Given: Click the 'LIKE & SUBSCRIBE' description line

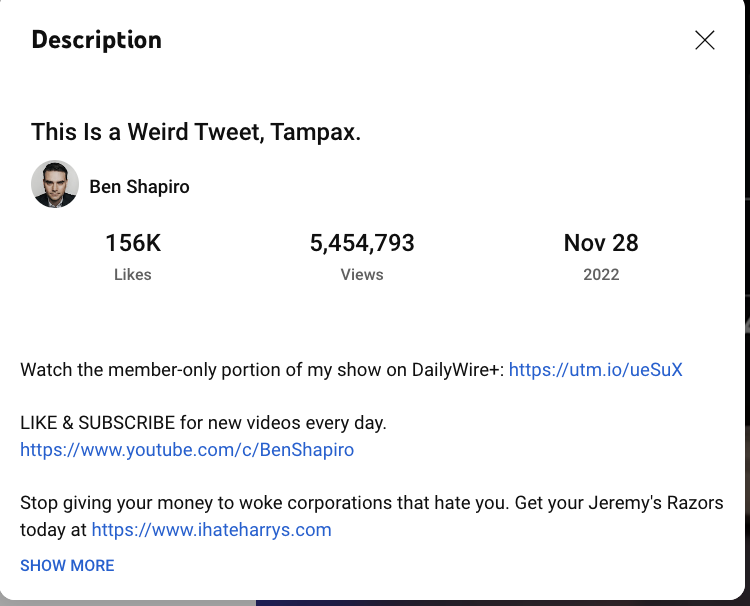Looking at the screenshot, I should coord(203,423).
